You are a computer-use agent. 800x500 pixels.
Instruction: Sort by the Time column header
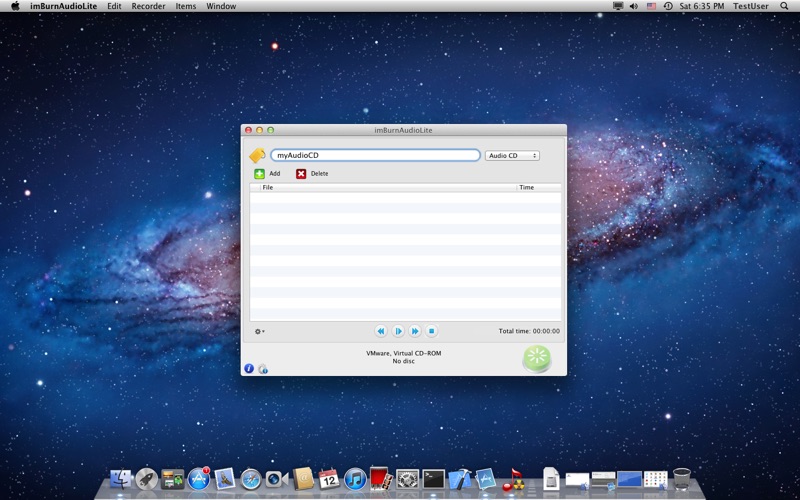click(539, 188)
